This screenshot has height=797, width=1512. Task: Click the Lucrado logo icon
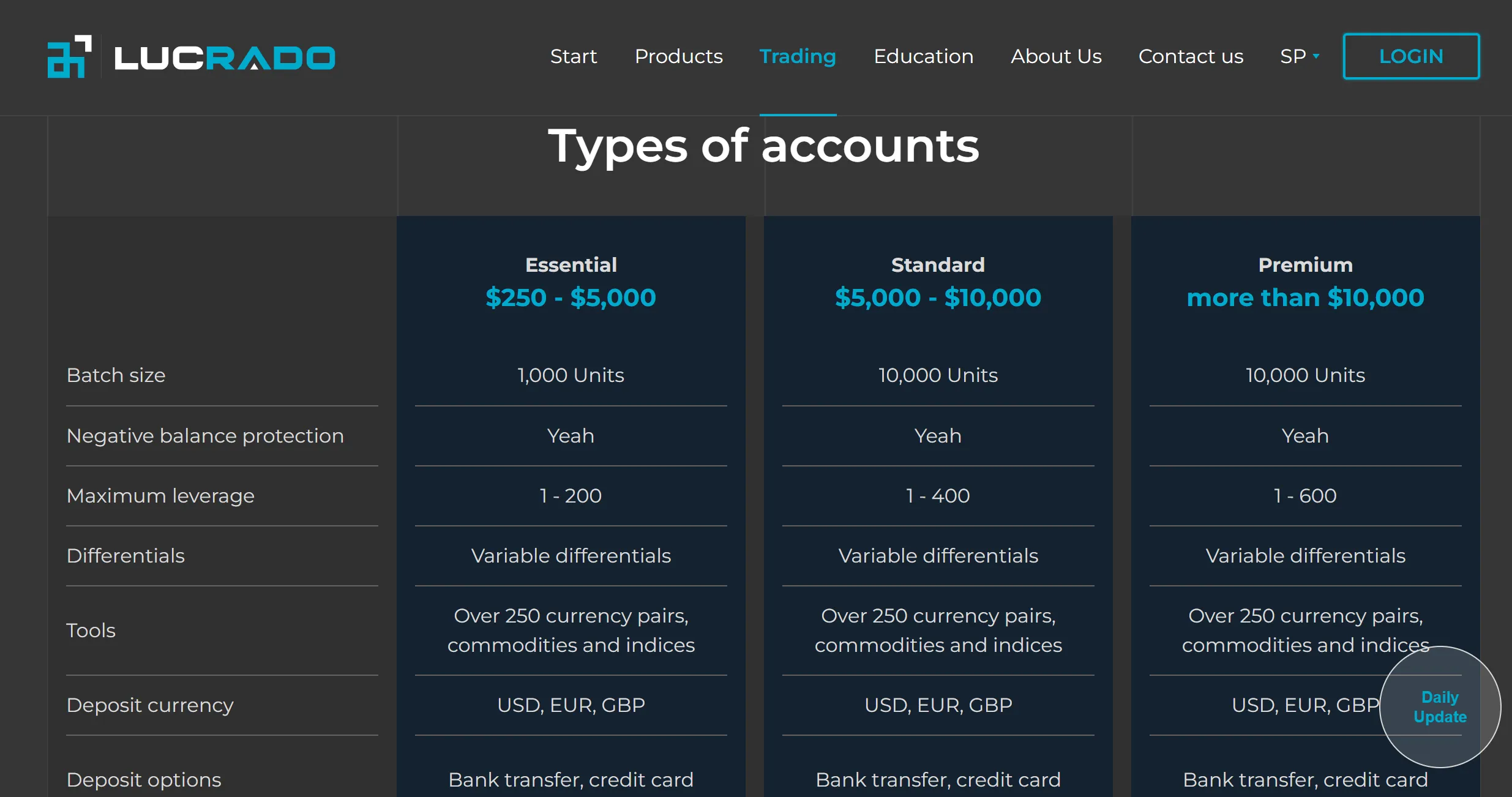pyautogui.click(x=70, y=56)
